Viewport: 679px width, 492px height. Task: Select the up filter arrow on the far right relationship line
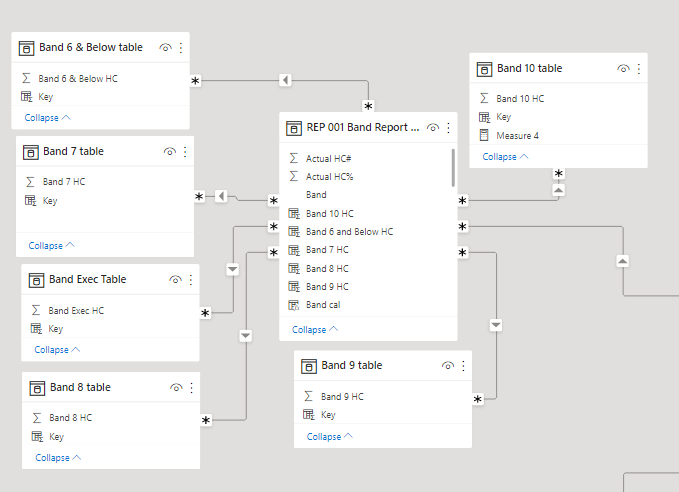tap(623, 261)
